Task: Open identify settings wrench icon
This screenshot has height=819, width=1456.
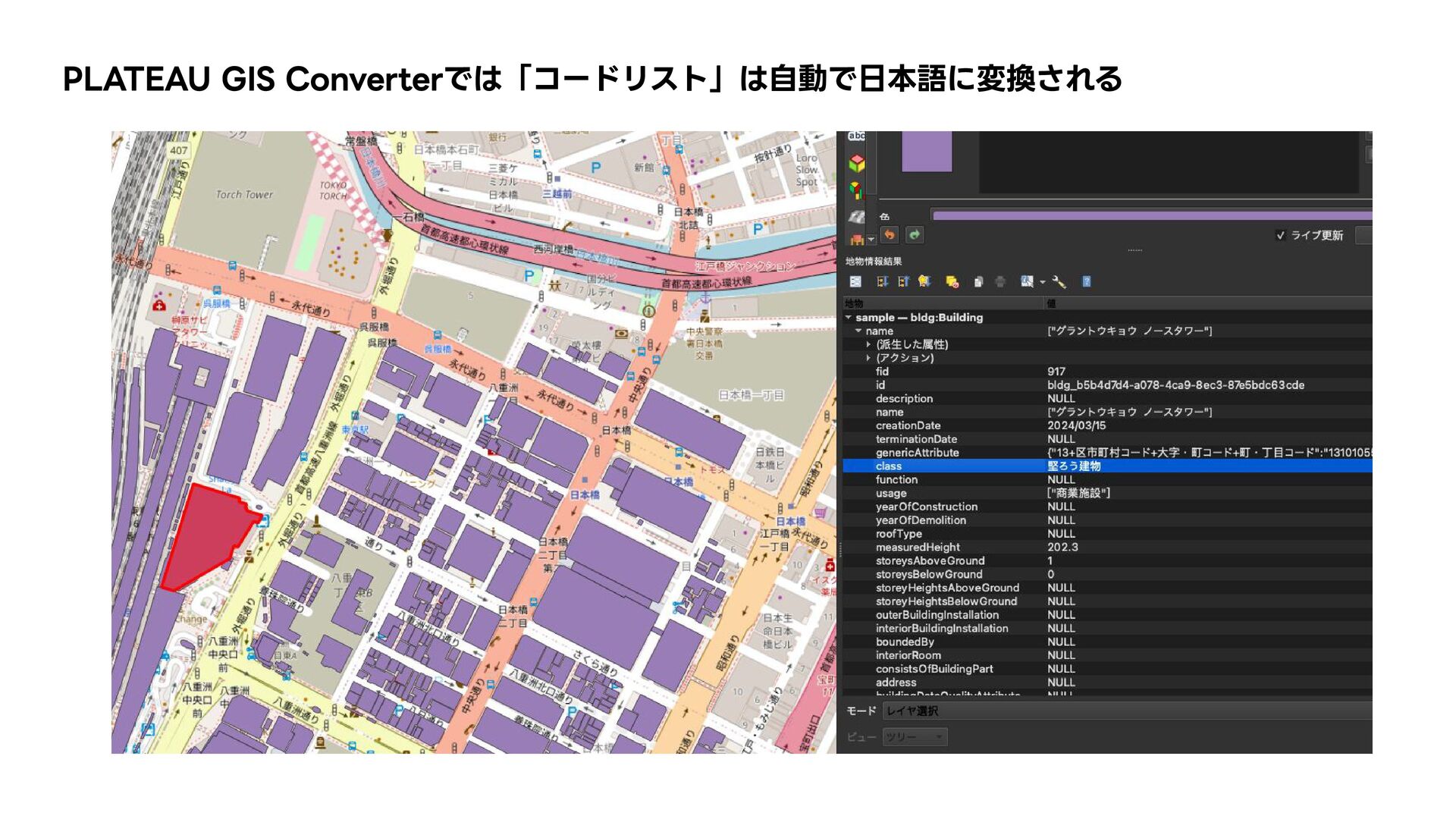Action: point(1059,282)
